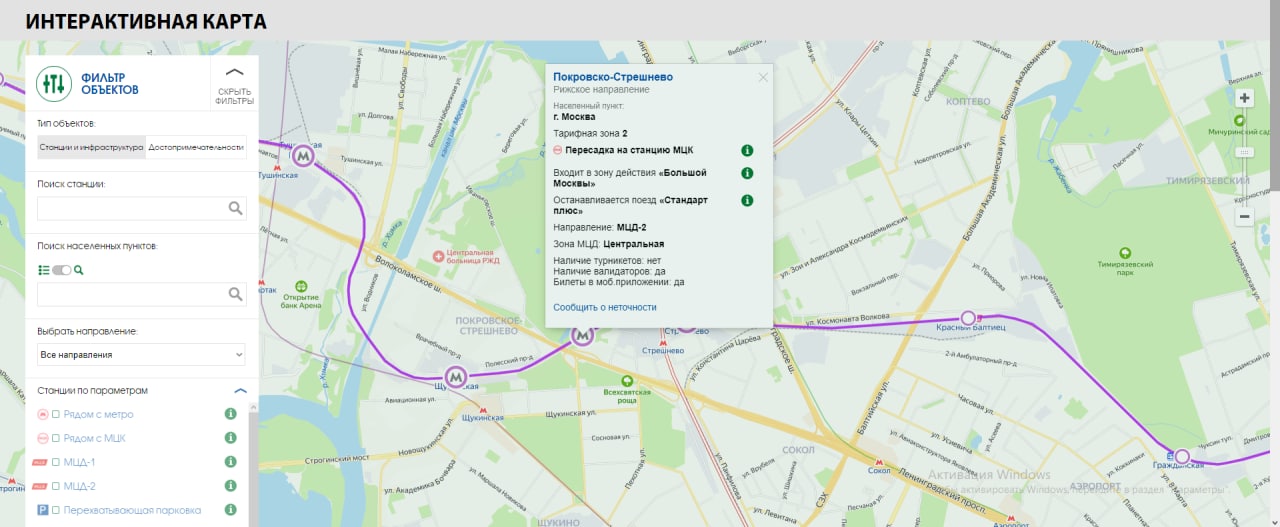The width and height of the screenshot is (1280, 527).
Task: Click the Рядом с метро label
Action: (x=98, y=414)
